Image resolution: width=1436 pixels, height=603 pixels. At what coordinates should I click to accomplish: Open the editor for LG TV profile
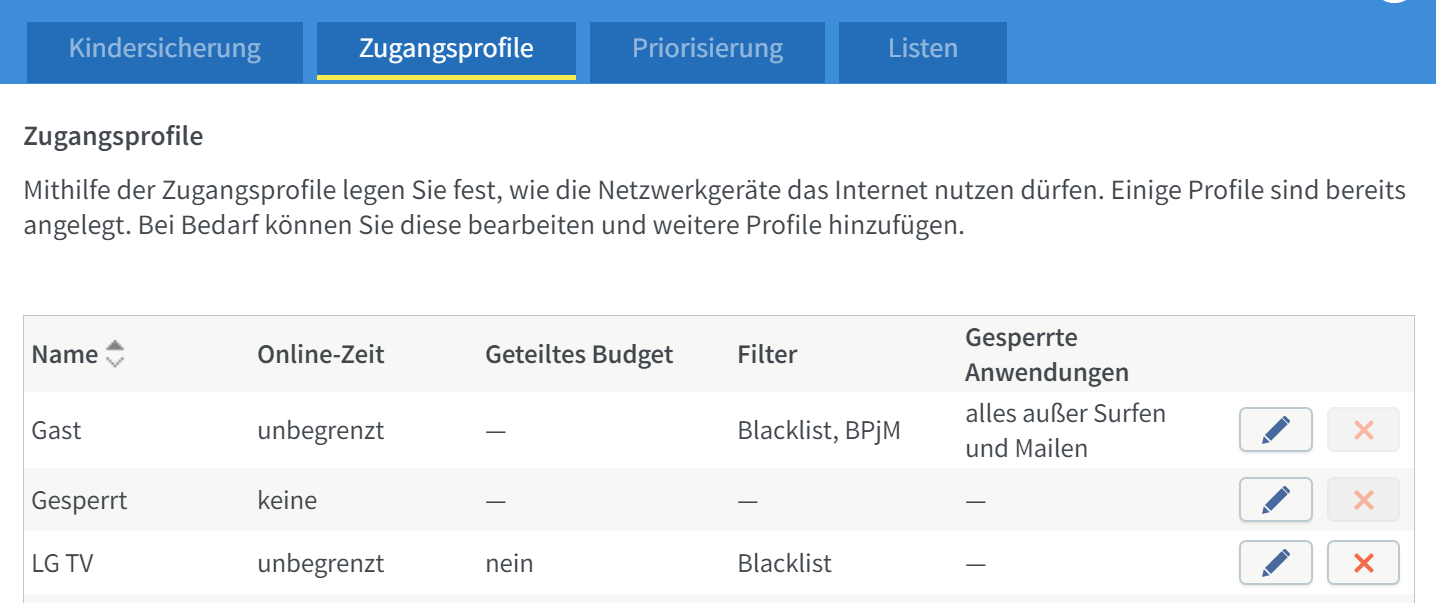pos(1275,563)
